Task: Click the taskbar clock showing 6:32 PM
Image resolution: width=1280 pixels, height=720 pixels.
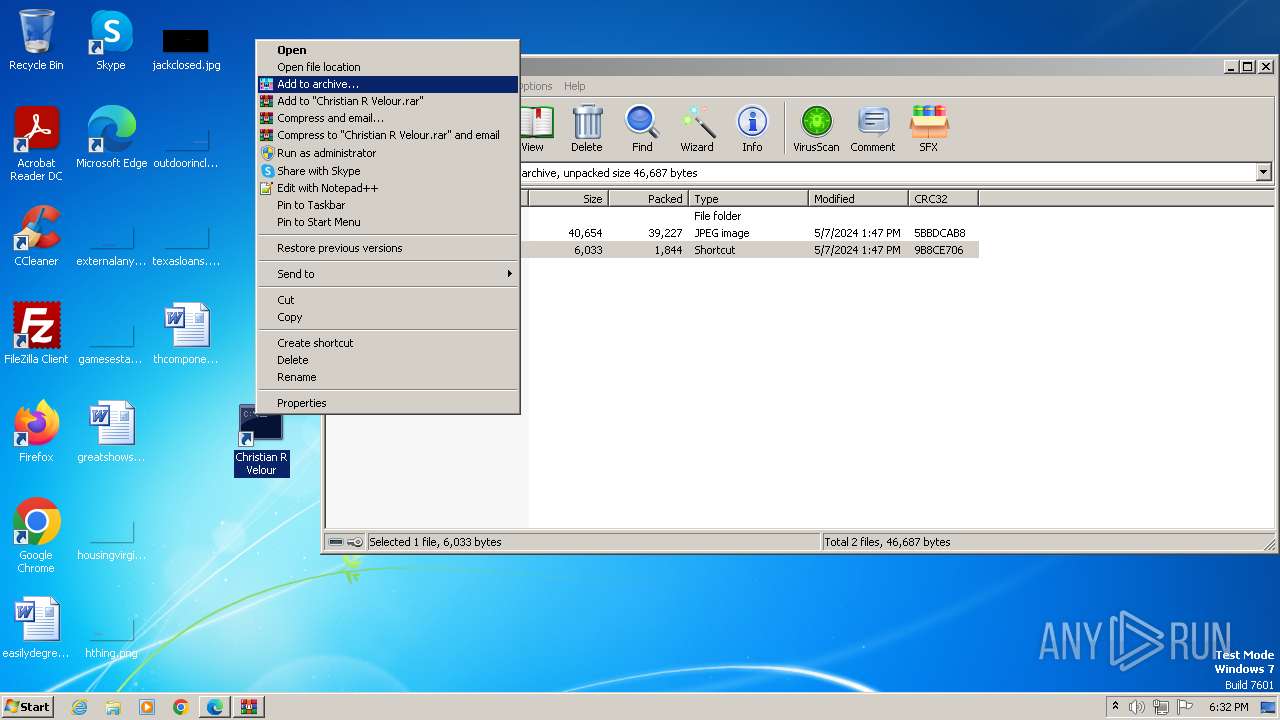Action: coord(1228,707)
